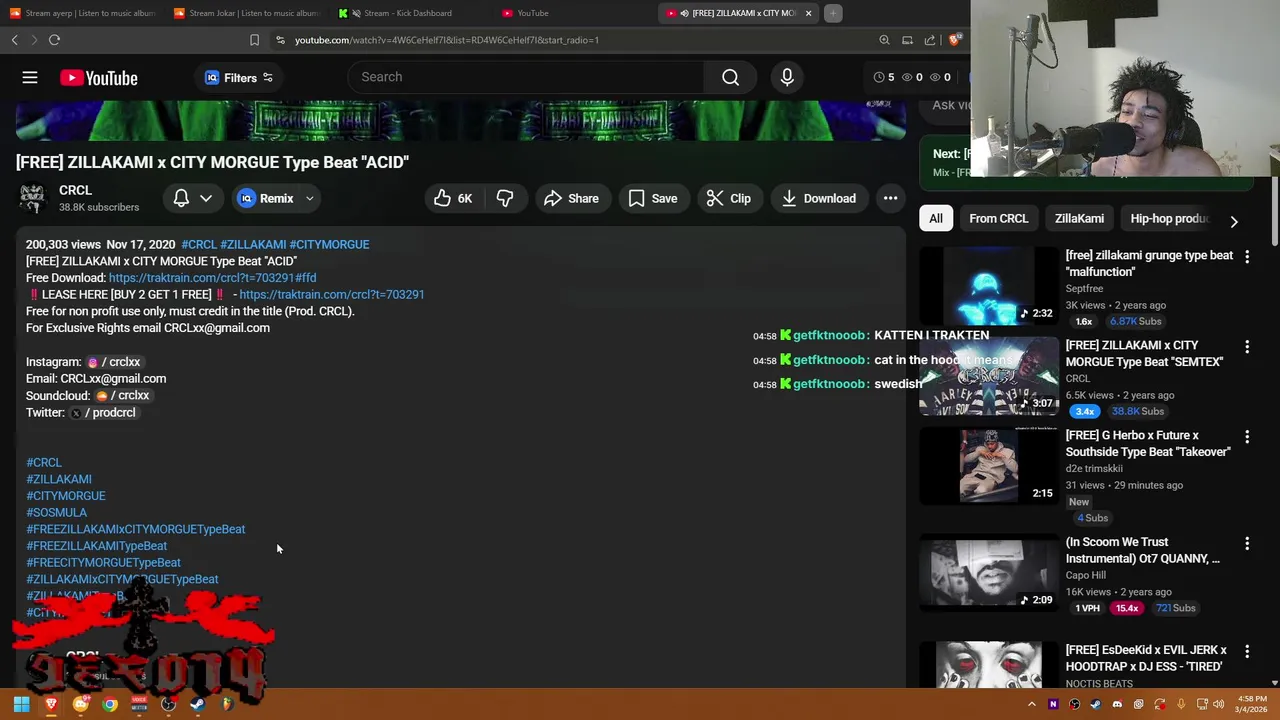
Task: Click #FREEZILLAKAMITypeBeat hashtag
Action: [x=97, y=546]
